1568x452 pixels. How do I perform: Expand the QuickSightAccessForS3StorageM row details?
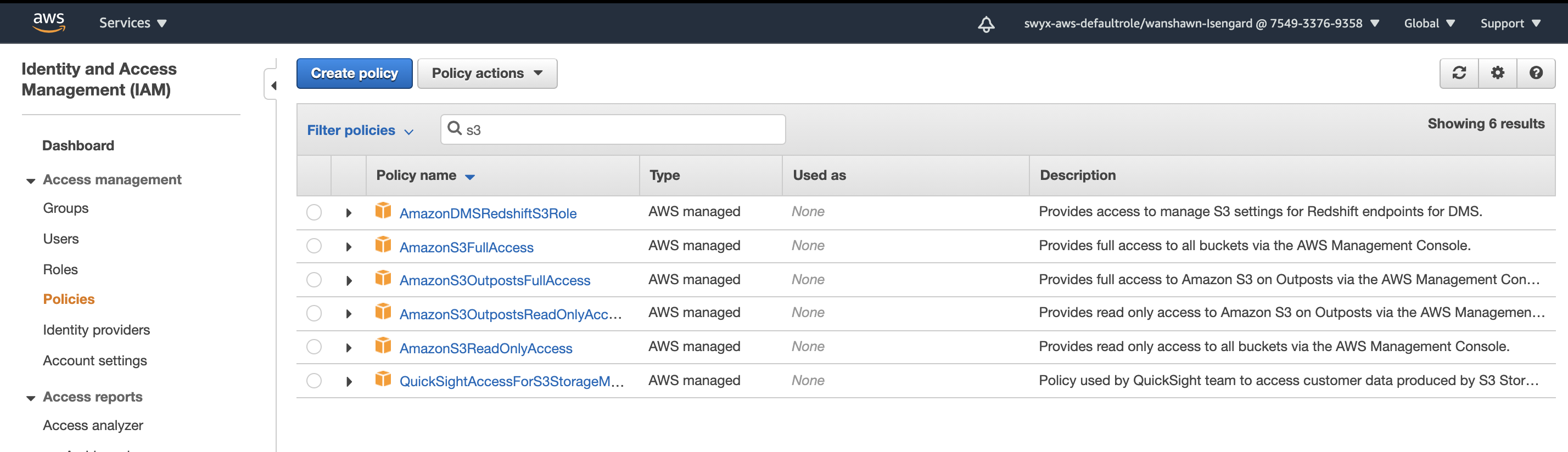click(x=349, y=381)
